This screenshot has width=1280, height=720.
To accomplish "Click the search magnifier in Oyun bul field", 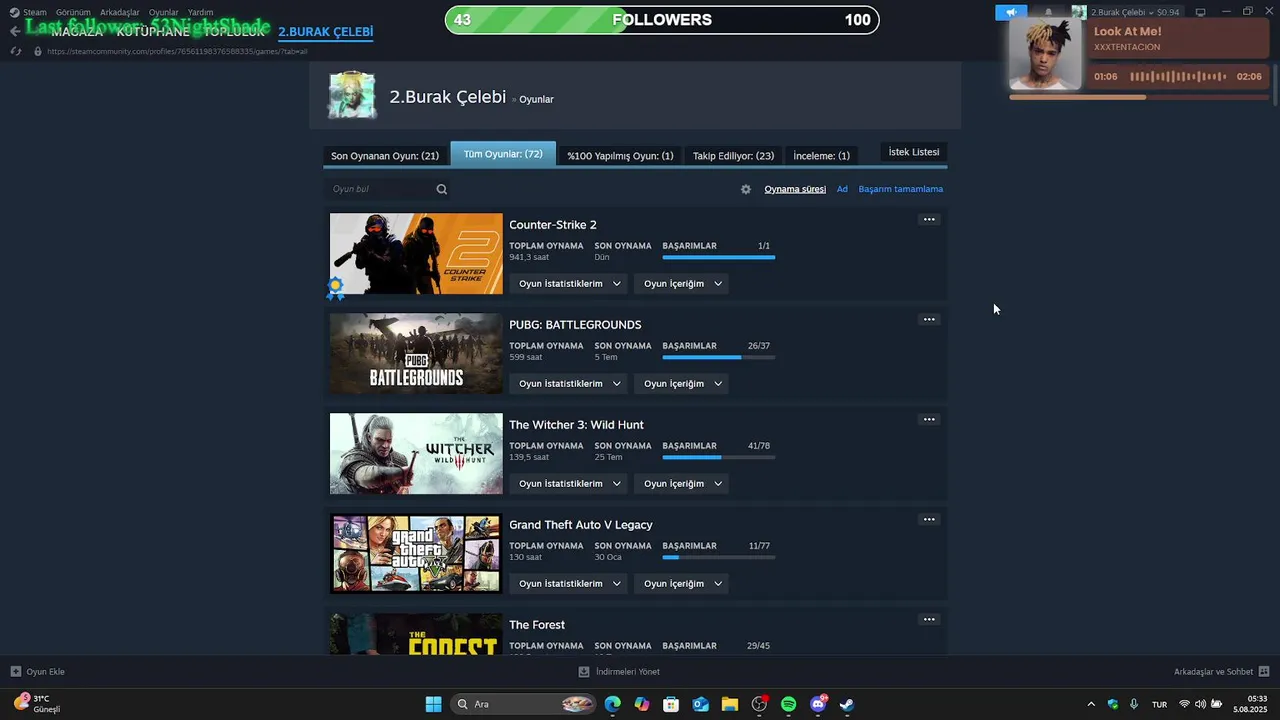I will coord(442,189).
